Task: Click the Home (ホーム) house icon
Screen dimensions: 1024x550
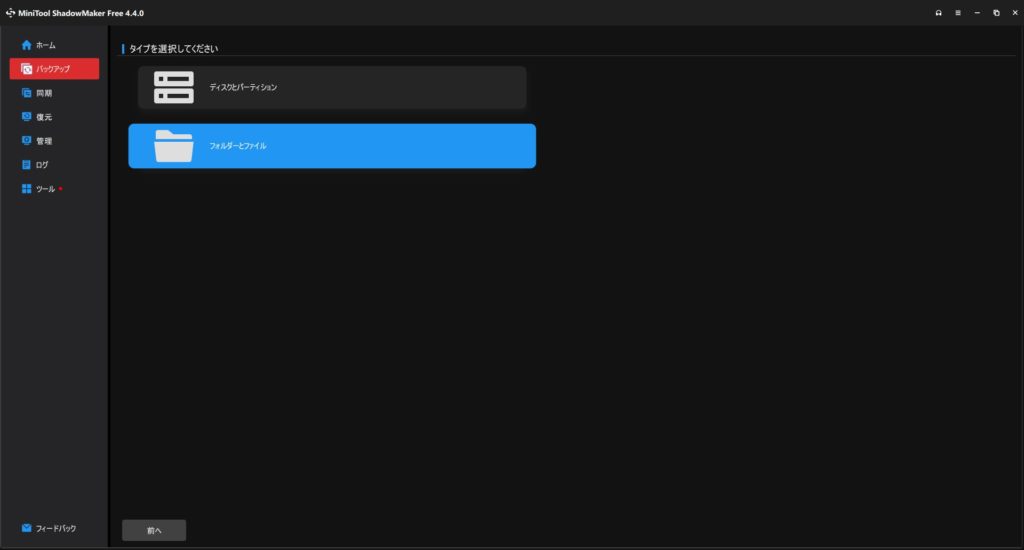Action: (27, 45)
